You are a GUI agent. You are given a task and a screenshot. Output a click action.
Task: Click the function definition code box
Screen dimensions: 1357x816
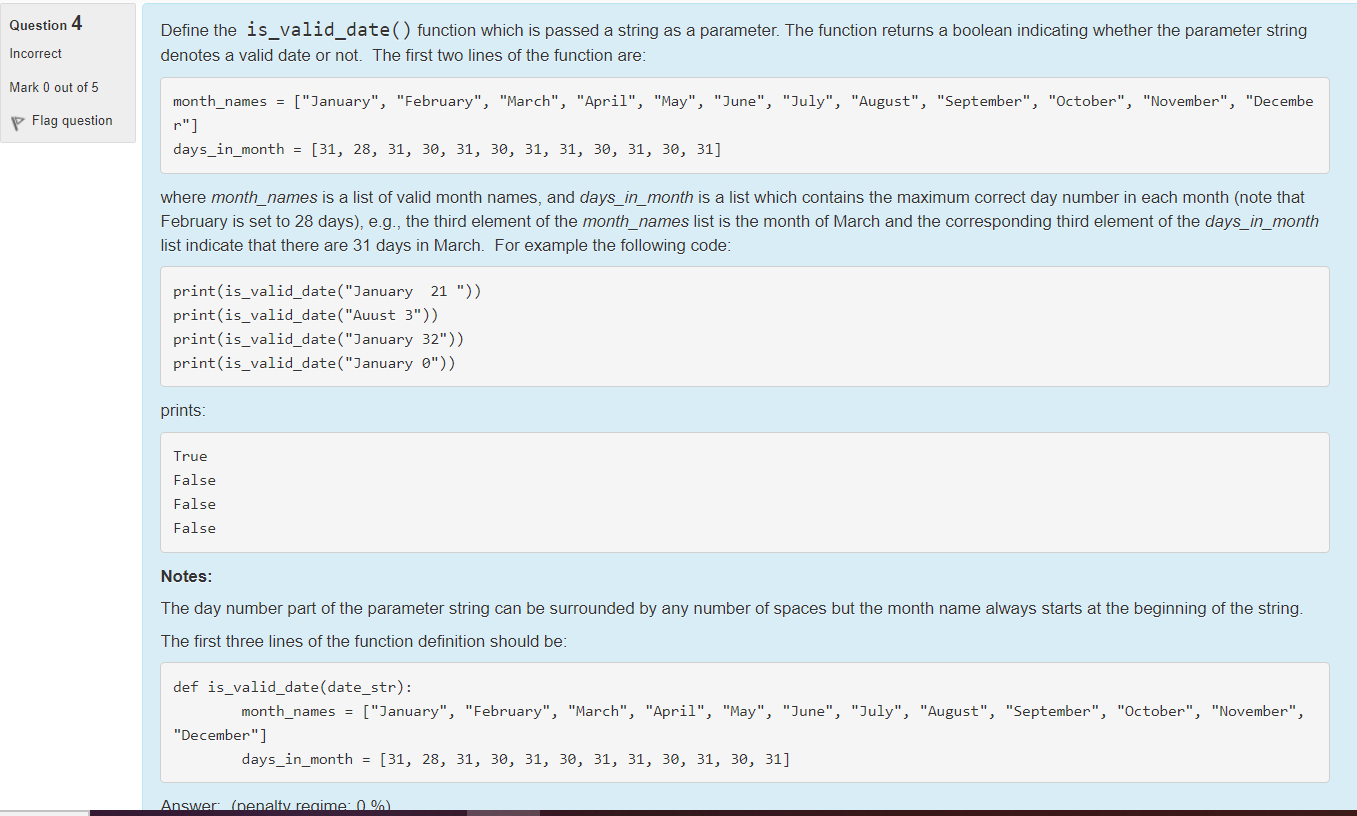(700, 722)
